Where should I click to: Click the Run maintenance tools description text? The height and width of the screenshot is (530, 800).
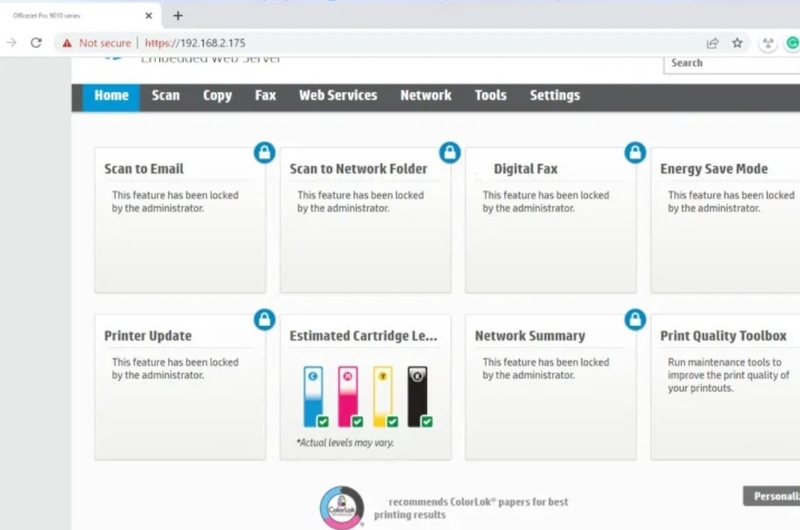(729, 375)
